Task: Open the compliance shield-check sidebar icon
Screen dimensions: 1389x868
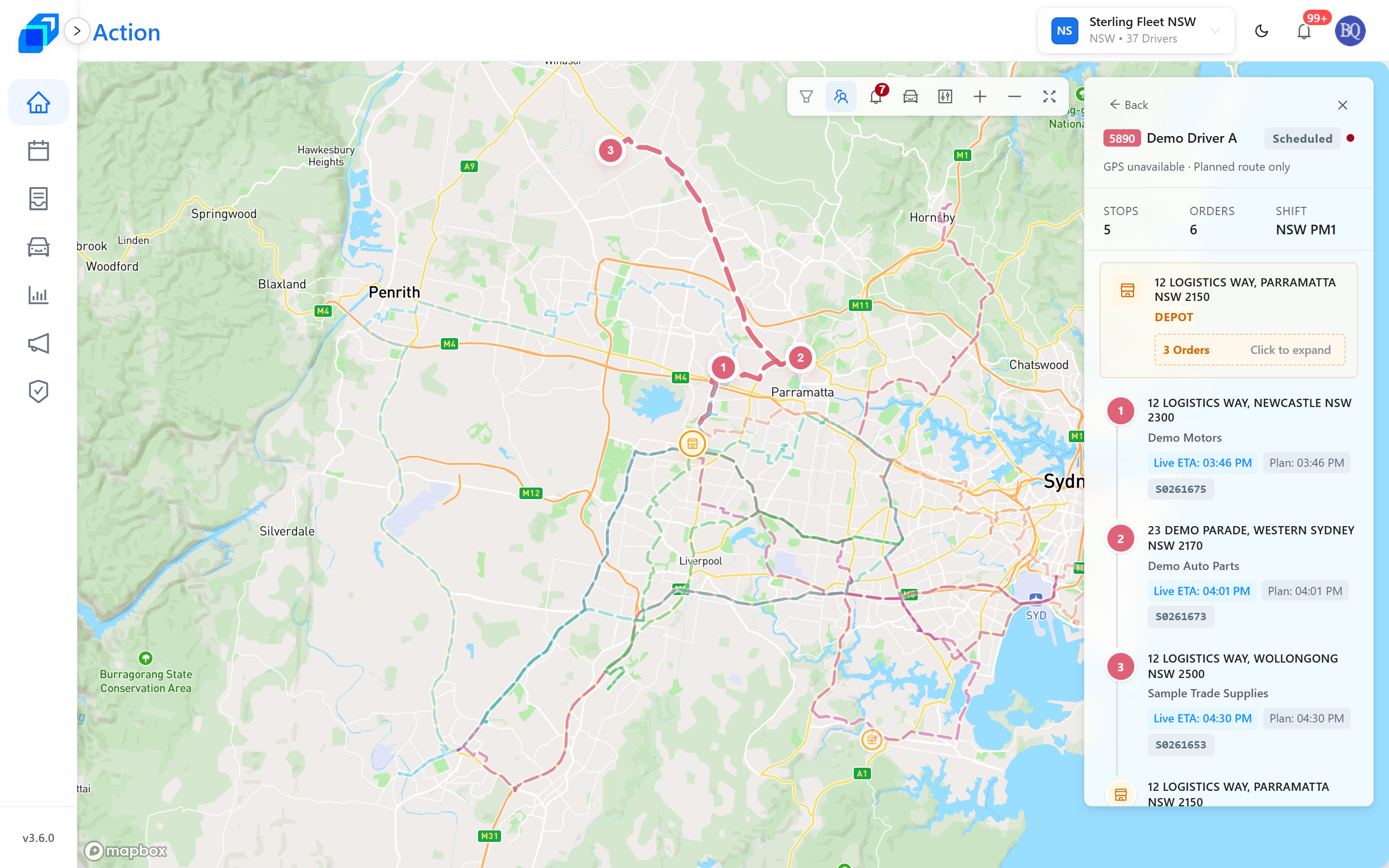Action: (x=39, y=392)
